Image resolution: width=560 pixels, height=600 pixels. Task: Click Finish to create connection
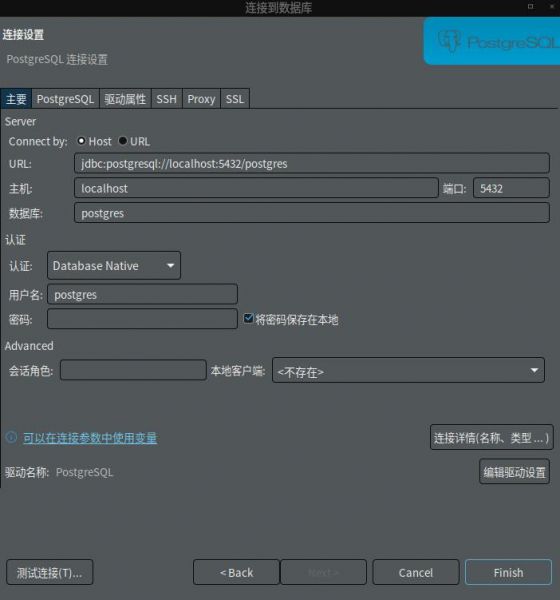coord(508,572)
